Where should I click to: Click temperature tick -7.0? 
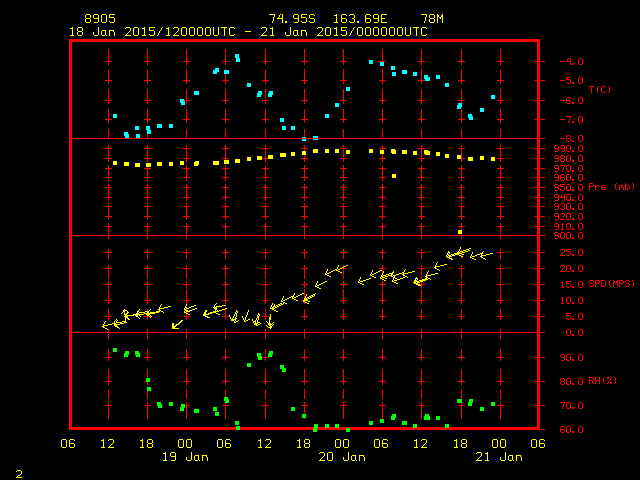(571, 120)
